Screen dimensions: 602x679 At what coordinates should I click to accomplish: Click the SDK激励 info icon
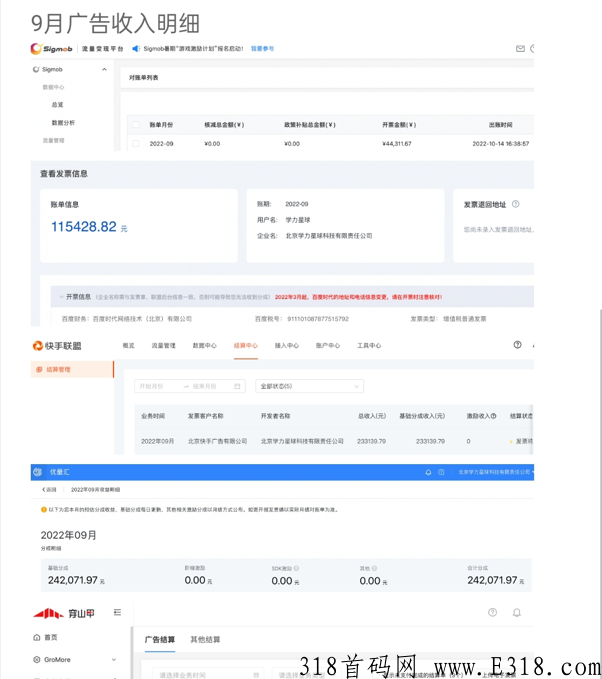tap(296, 568)
